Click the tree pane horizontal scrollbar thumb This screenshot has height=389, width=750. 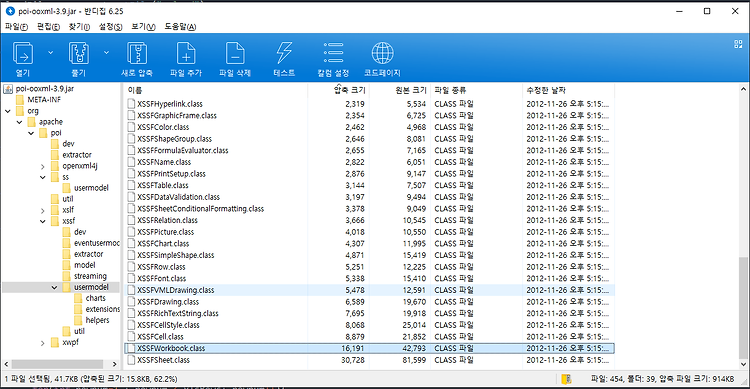57,364
